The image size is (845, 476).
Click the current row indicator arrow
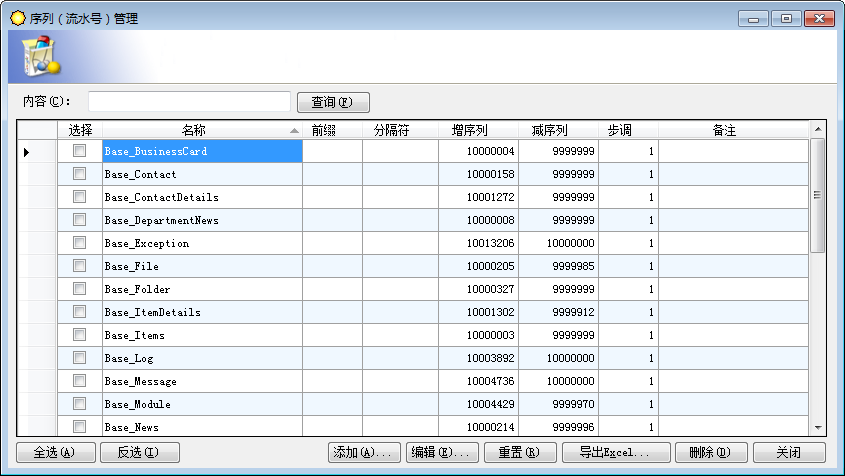(26, 152)
